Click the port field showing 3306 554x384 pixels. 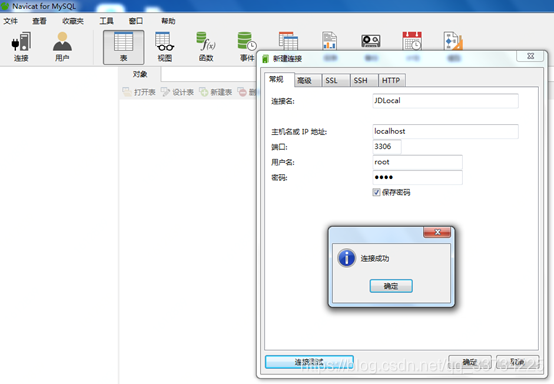387,147
